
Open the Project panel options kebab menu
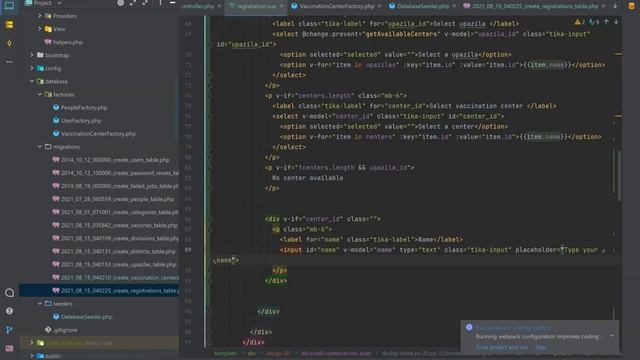(160, 3)
